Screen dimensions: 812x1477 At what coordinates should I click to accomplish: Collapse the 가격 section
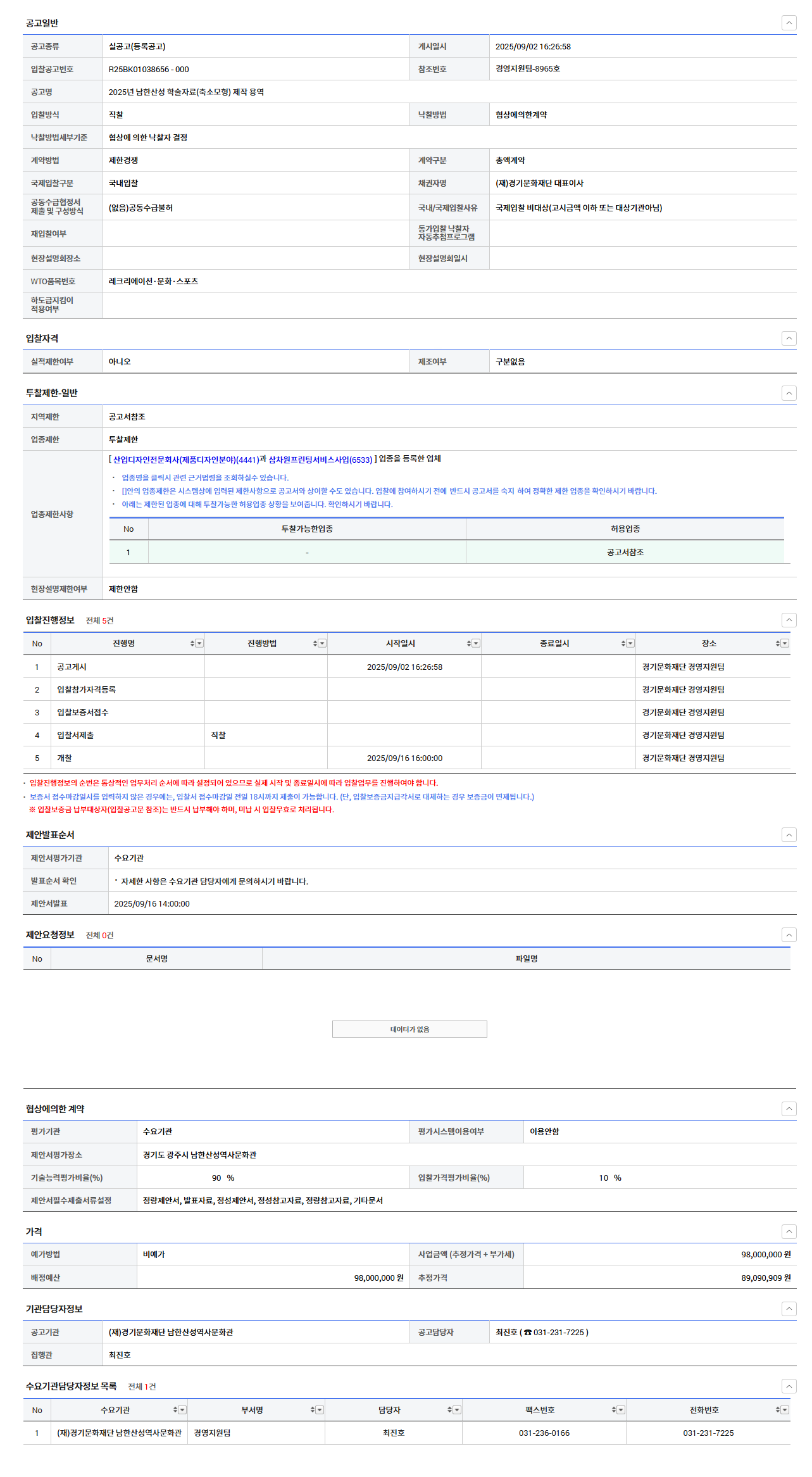(789, 1231)
